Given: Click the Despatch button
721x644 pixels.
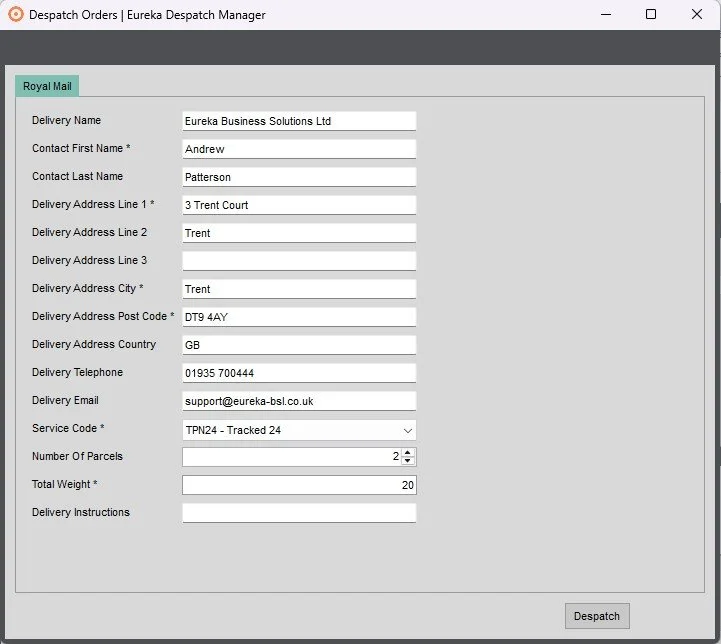Looking at the screenshot, I should tap(597, 616).
